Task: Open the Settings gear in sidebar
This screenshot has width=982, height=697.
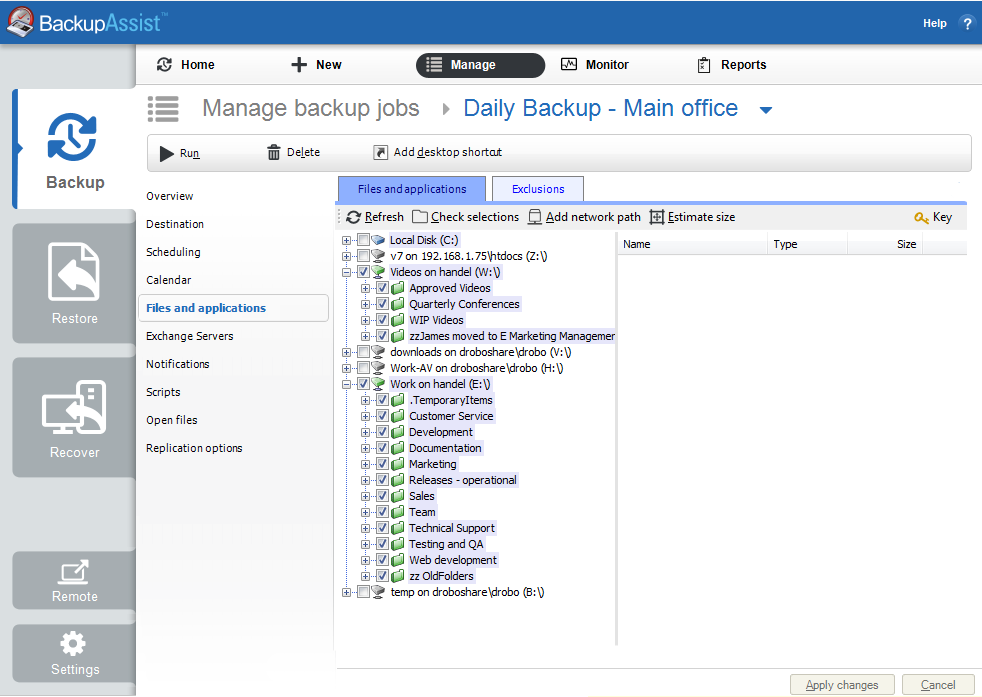Action: (x=73, y=643)
